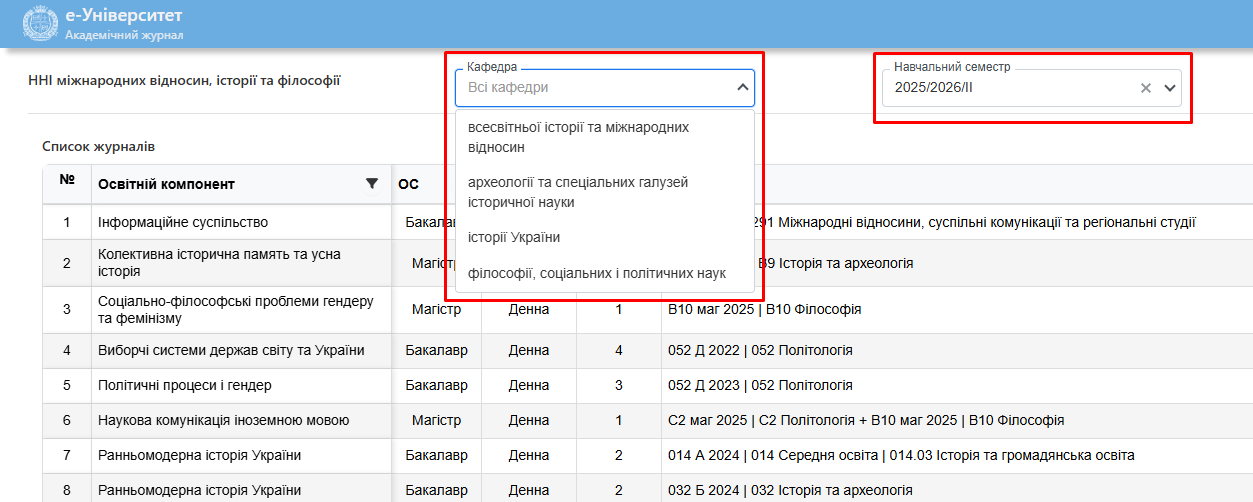The image size is (1253, 502).
Task: Open Наукова комунікація іноземною мовою journal
Action: coord(223,420)
